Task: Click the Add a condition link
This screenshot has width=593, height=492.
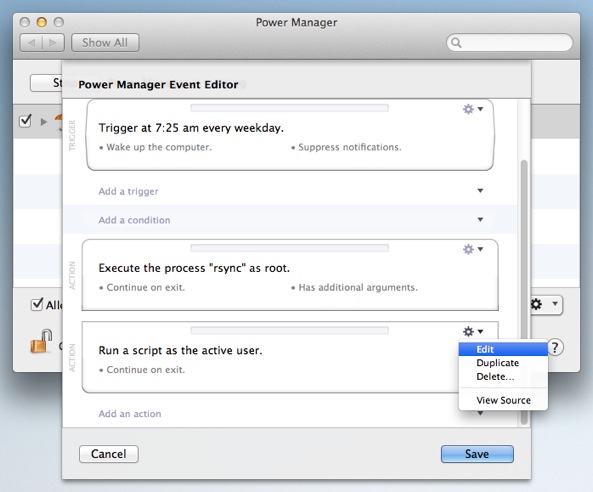Action: click(134, 220)
